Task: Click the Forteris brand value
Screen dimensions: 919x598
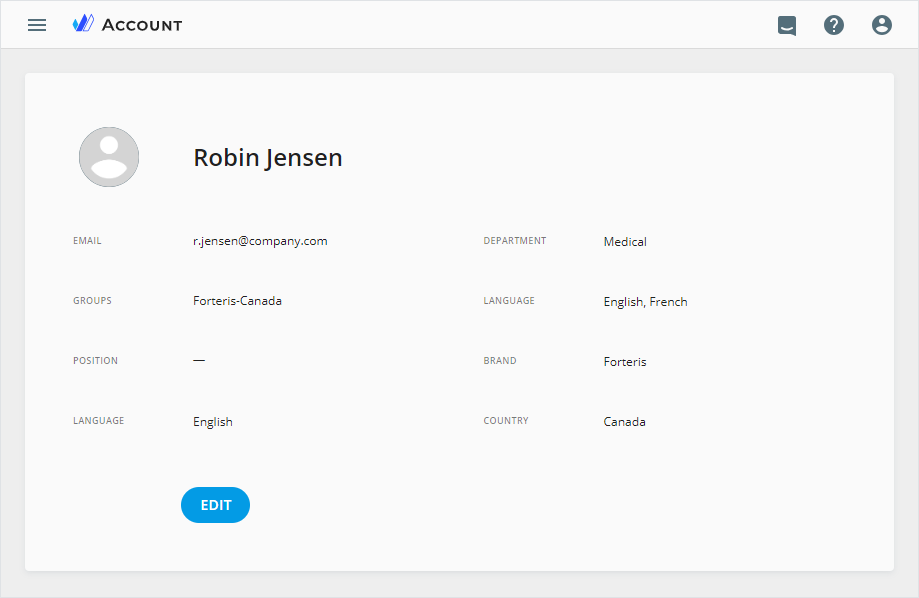Action: tap(625, 362)
